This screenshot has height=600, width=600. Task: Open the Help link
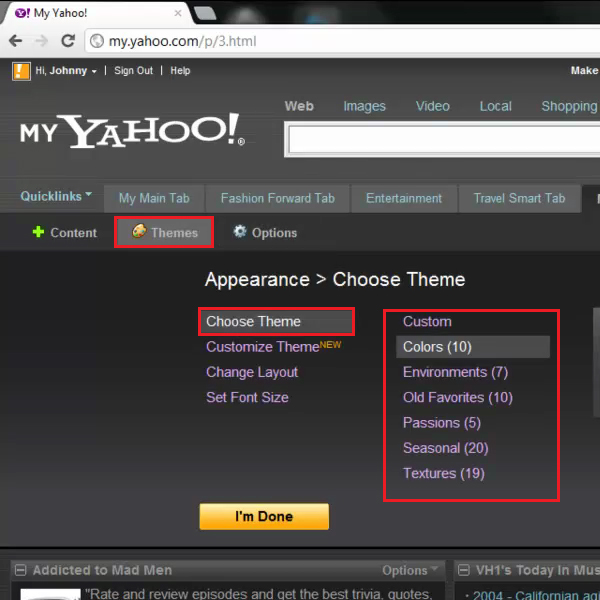[x=180, y=71]
